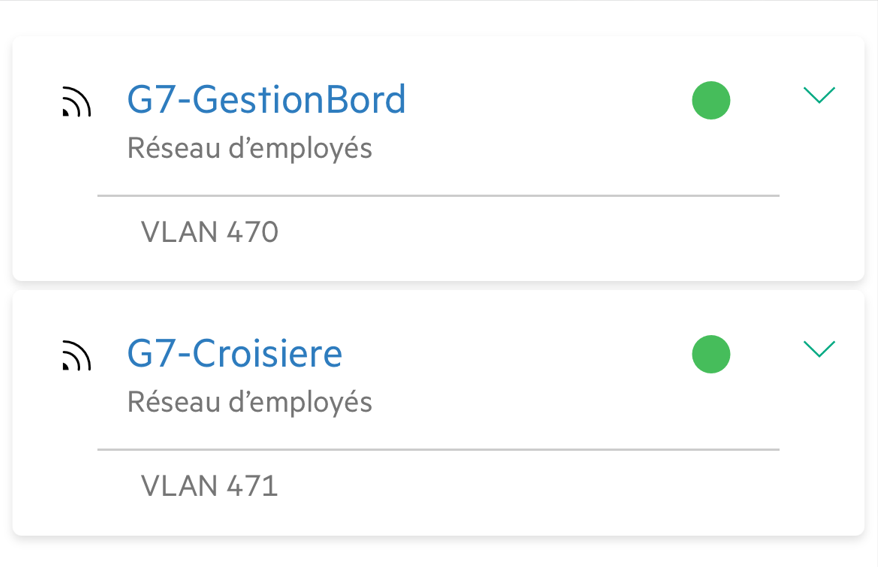
Task: Click the gap between the two network cards
Action: point(438,286)
